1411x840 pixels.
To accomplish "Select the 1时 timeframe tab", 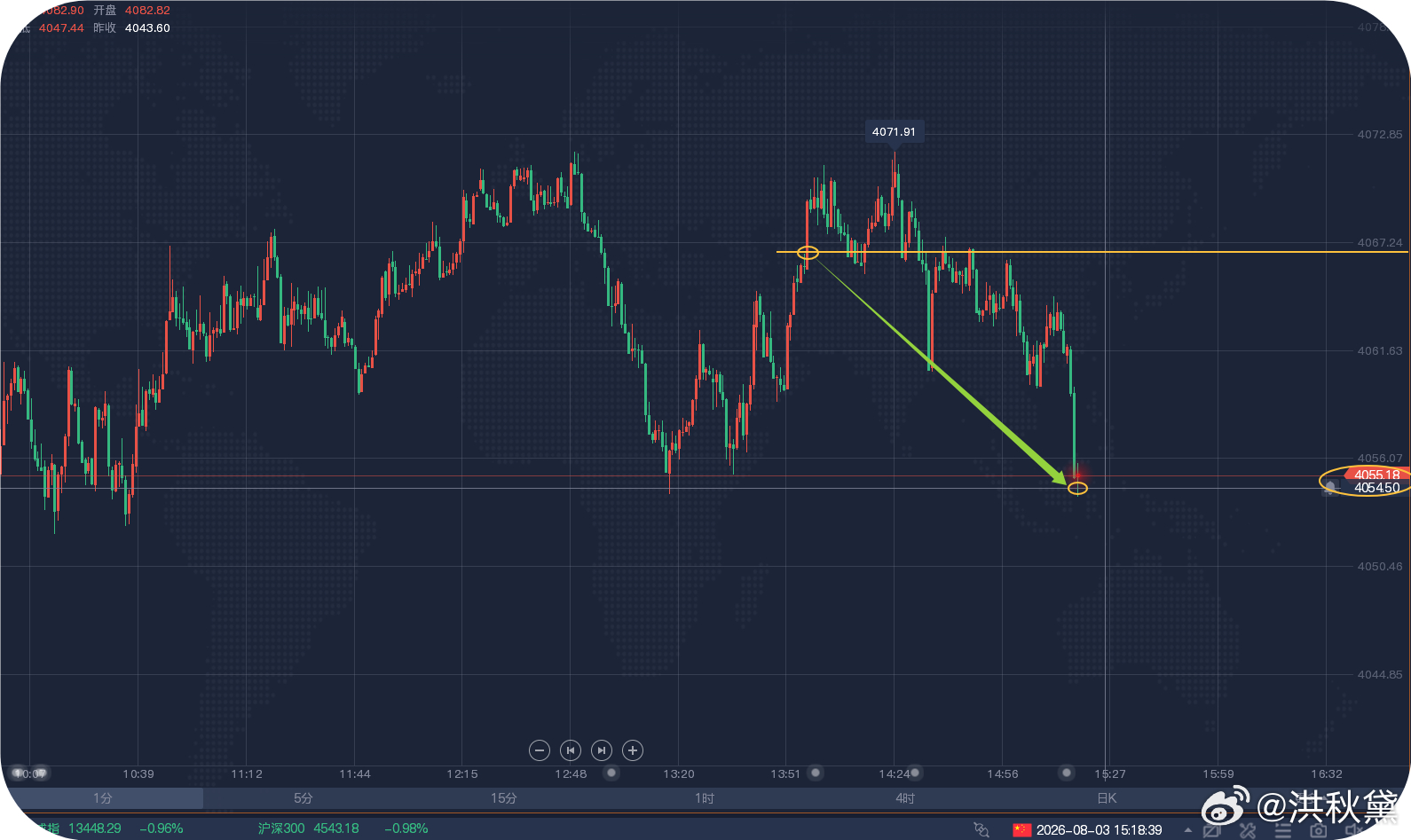I will click(705, 798).
